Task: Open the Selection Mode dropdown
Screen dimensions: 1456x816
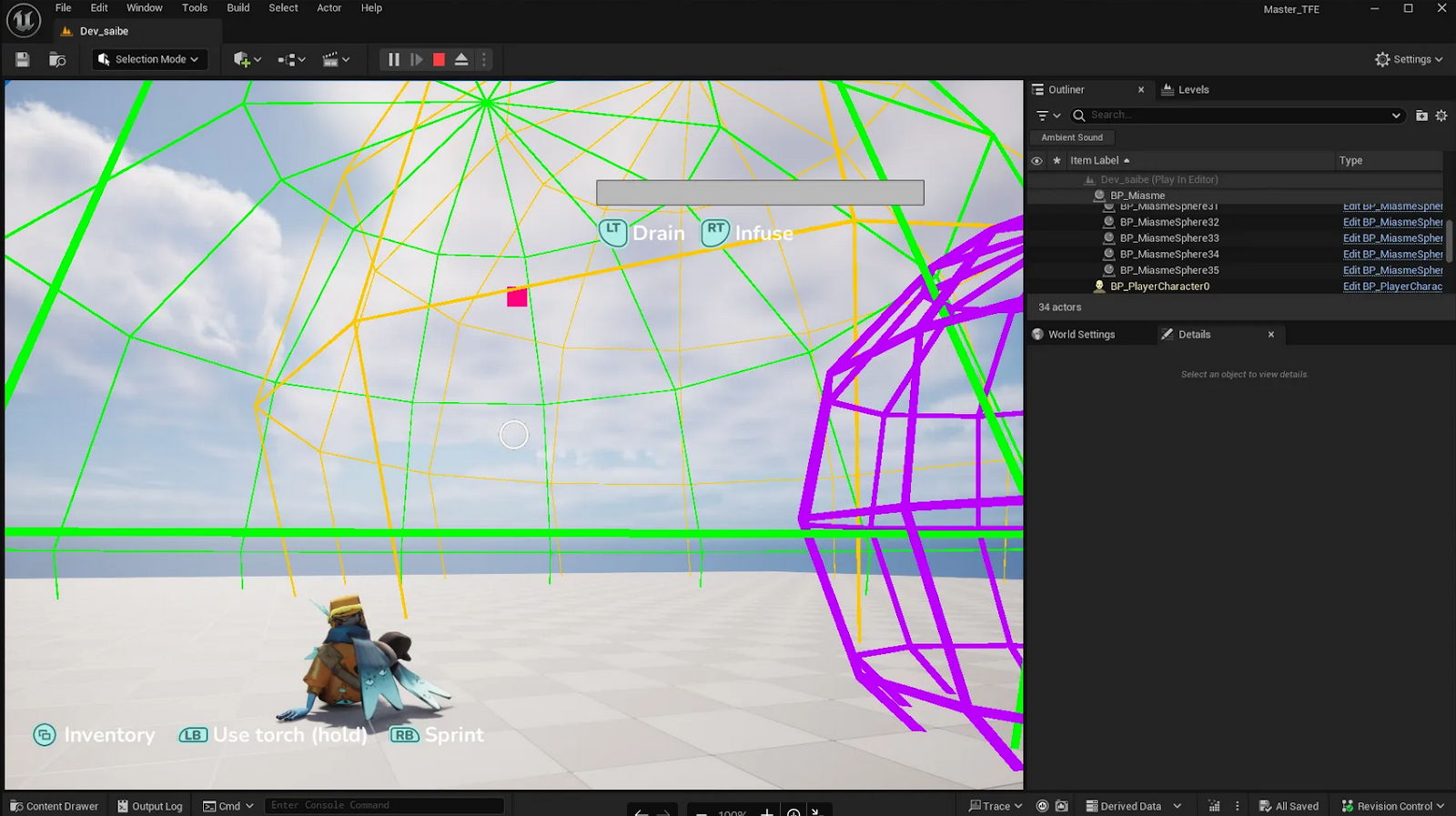Action: (149, 59)
